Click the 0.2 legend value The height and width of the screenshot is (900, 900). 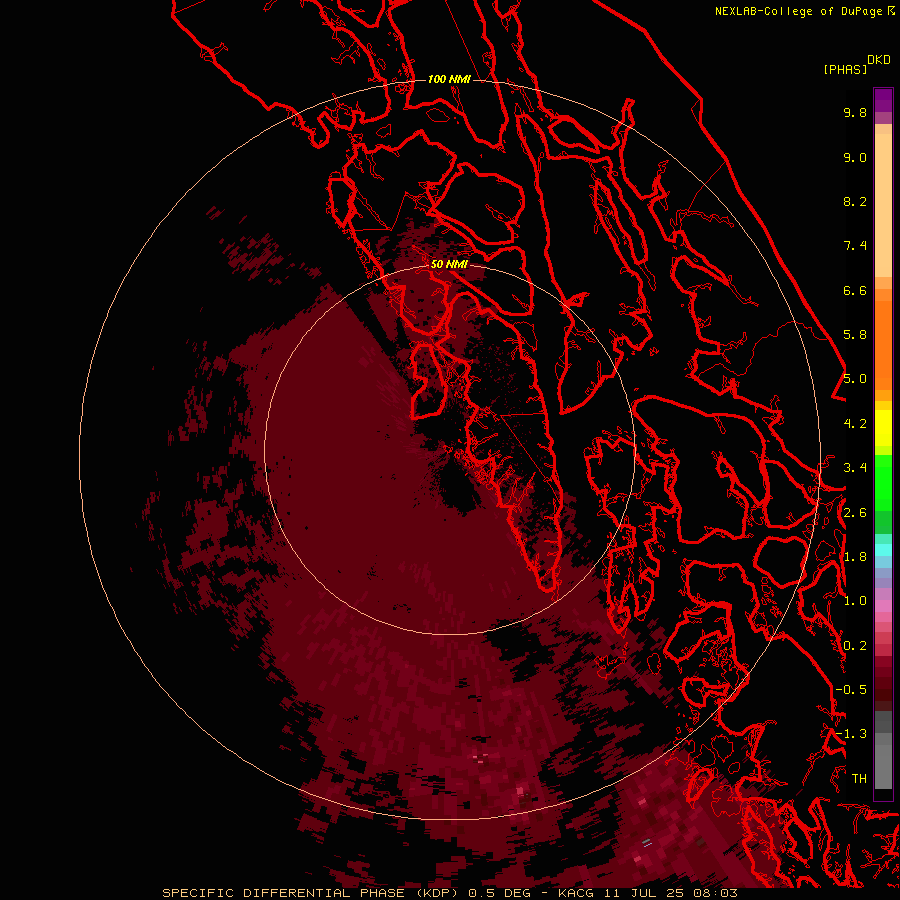[x=855, y=646]
